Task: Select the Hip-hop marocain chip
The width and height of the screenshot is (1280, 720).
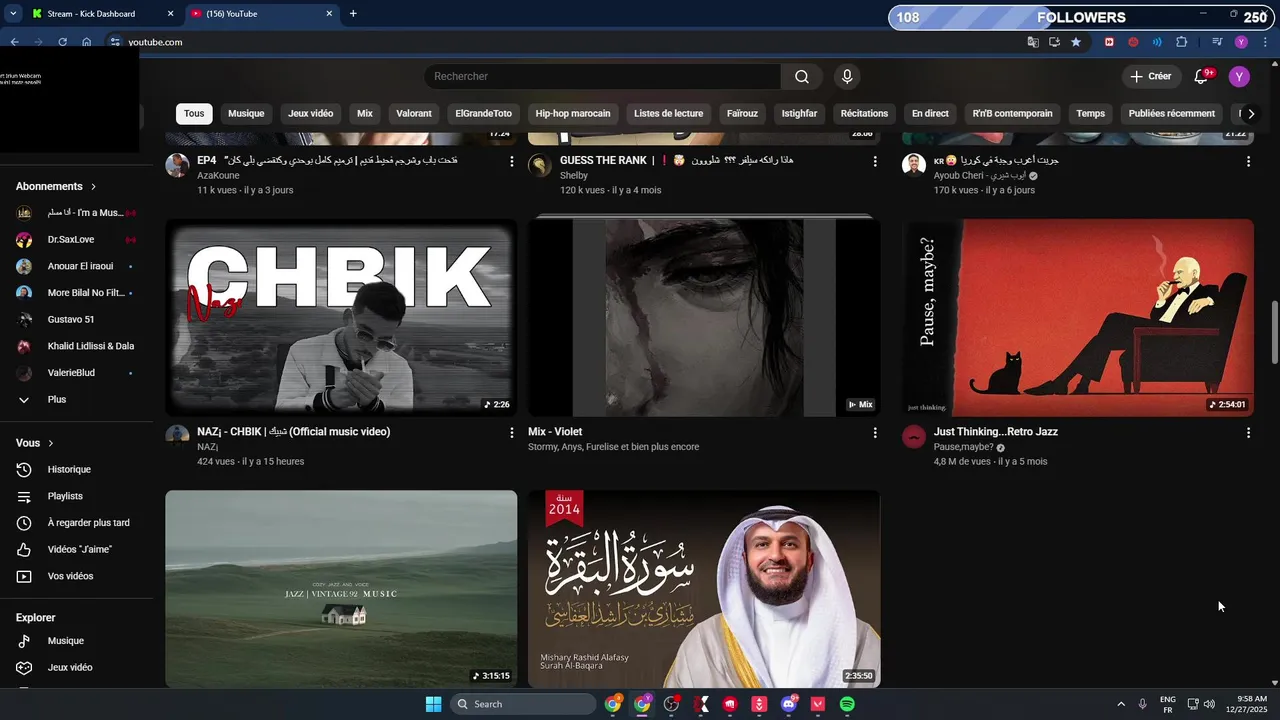Action: click(573, 114)
